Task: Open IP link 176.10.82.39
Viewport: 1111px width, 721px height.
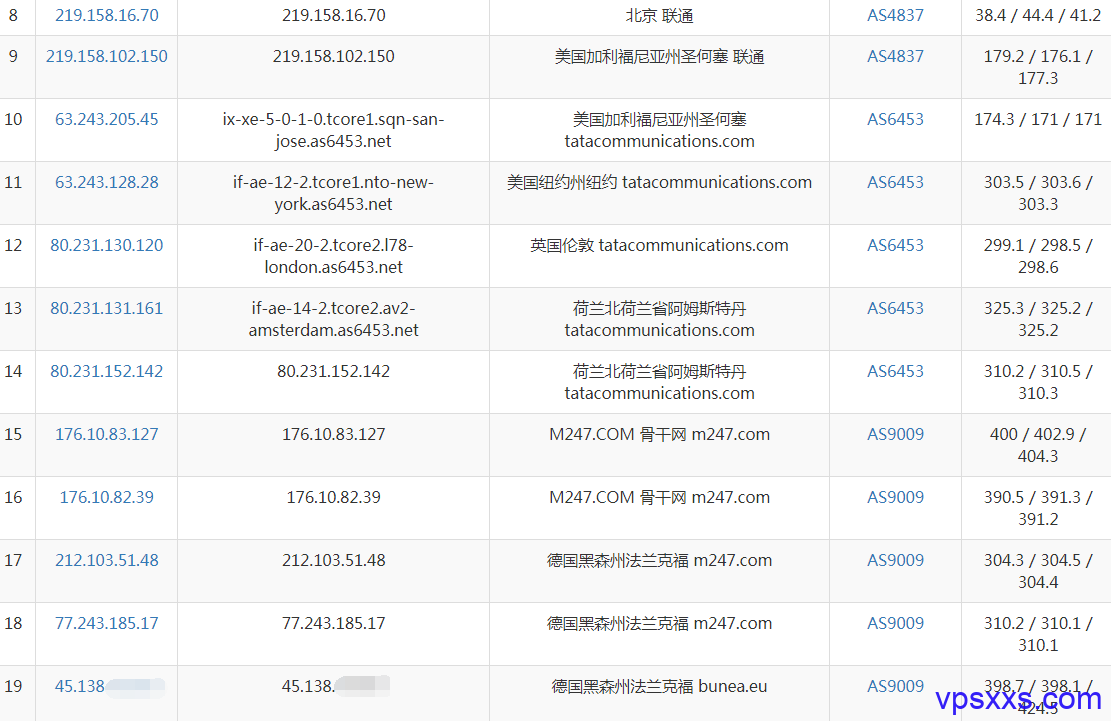Action: 106,498
